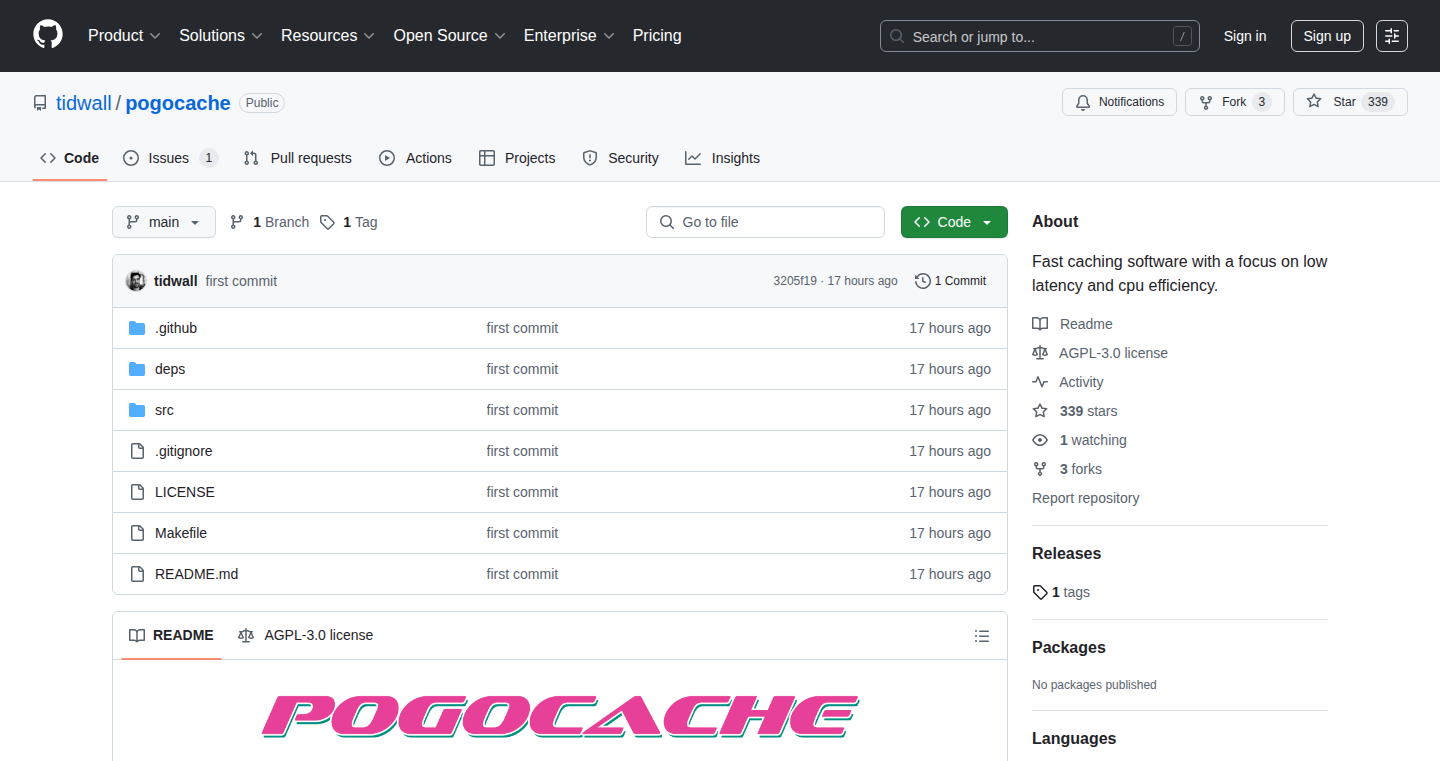Open the Pricing page
This screenshot has width=1440, height=761.
tap(657, 35)
